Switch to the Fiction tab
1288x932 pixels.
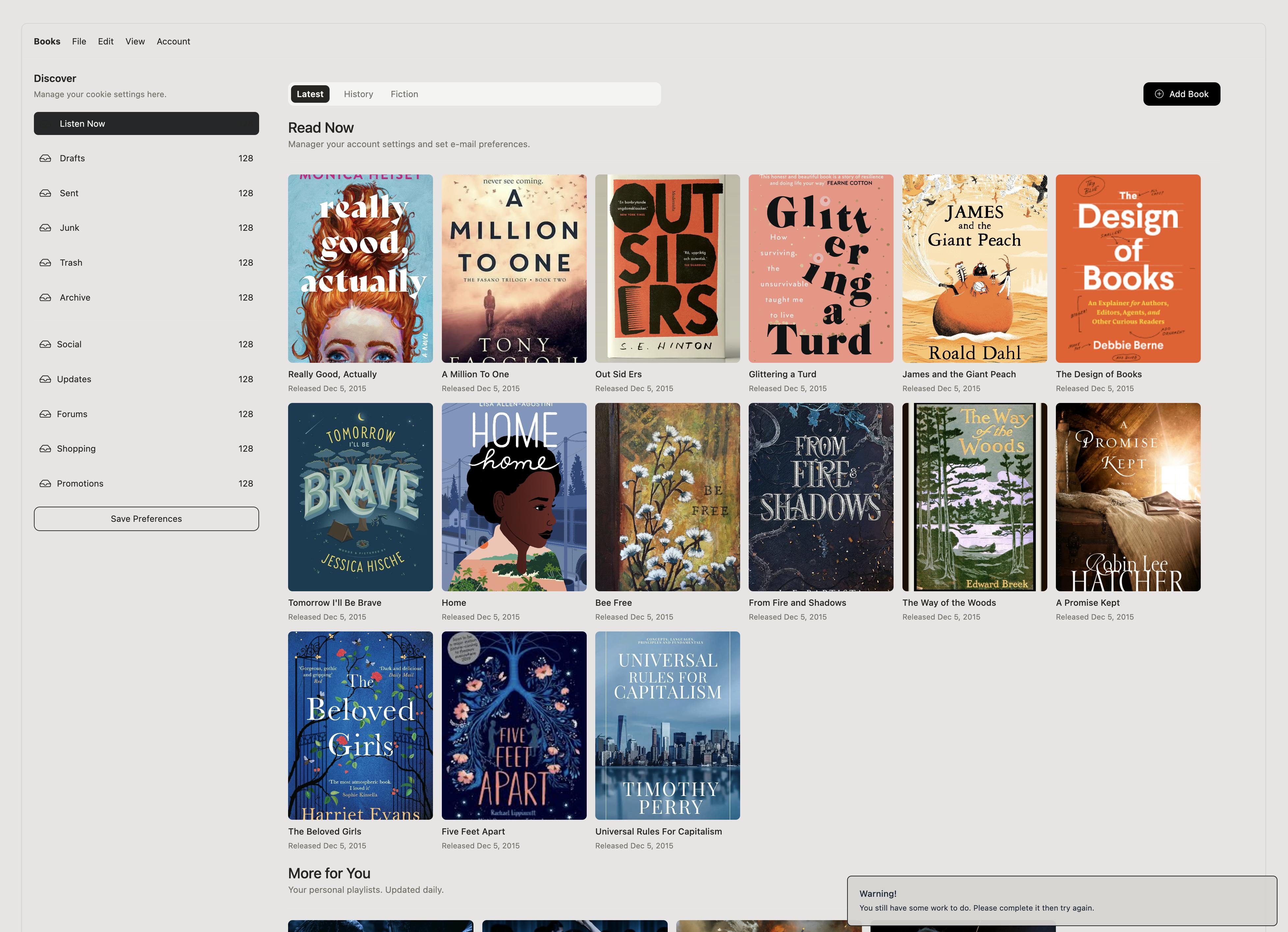point(404,94)
